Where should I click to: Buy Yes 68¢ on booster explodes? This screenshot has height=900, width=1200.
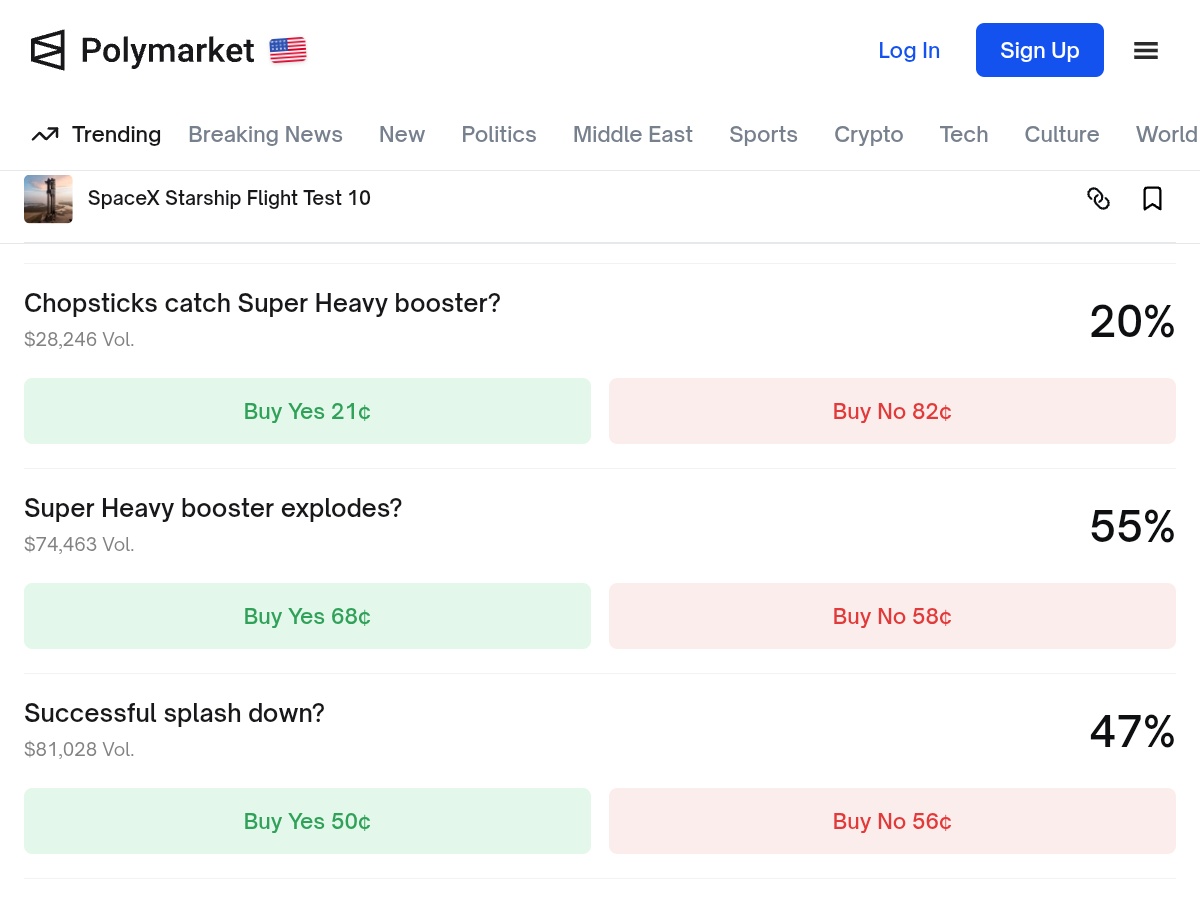point(307,616)
